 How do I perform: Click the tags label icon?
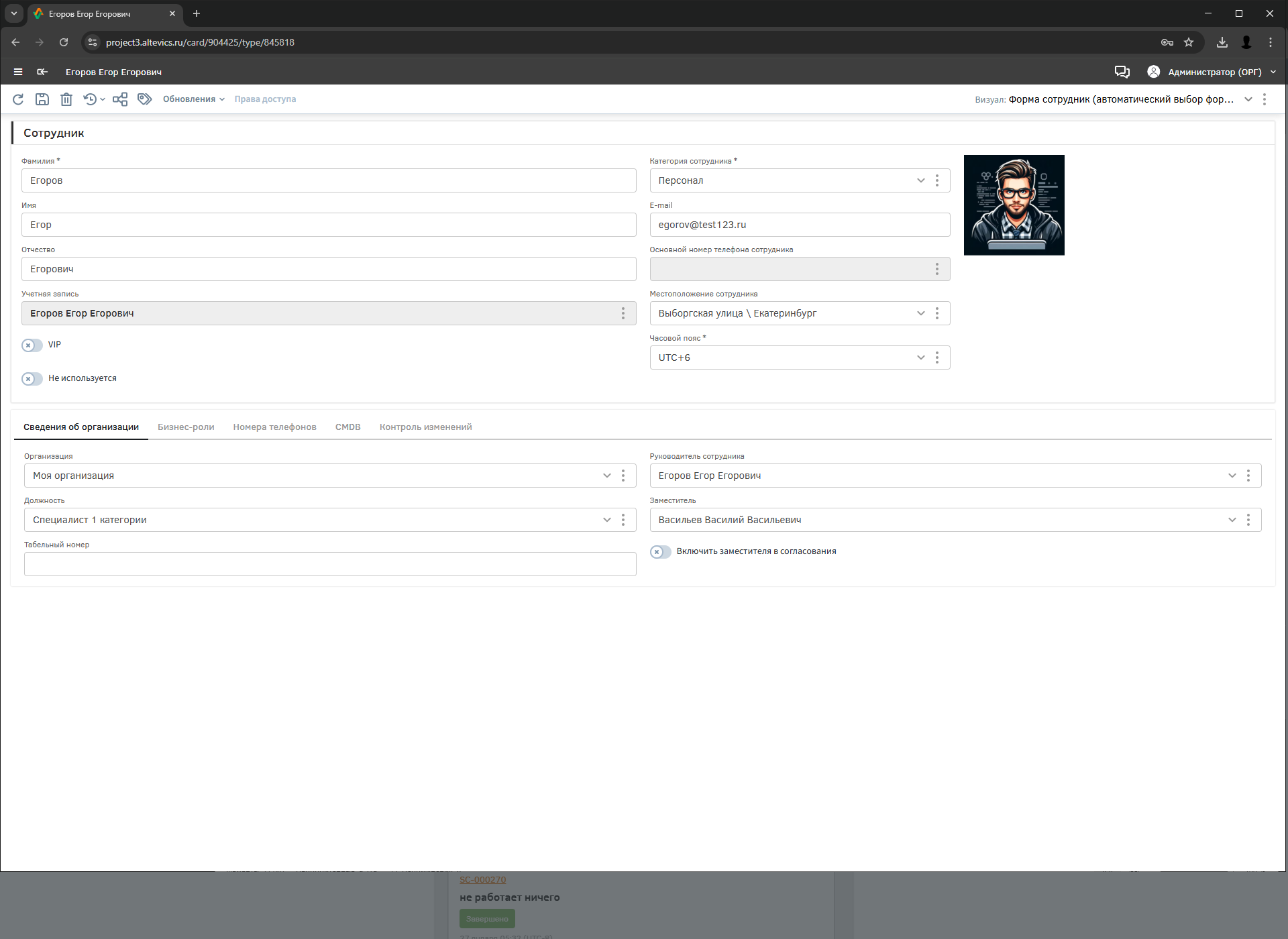144,99
